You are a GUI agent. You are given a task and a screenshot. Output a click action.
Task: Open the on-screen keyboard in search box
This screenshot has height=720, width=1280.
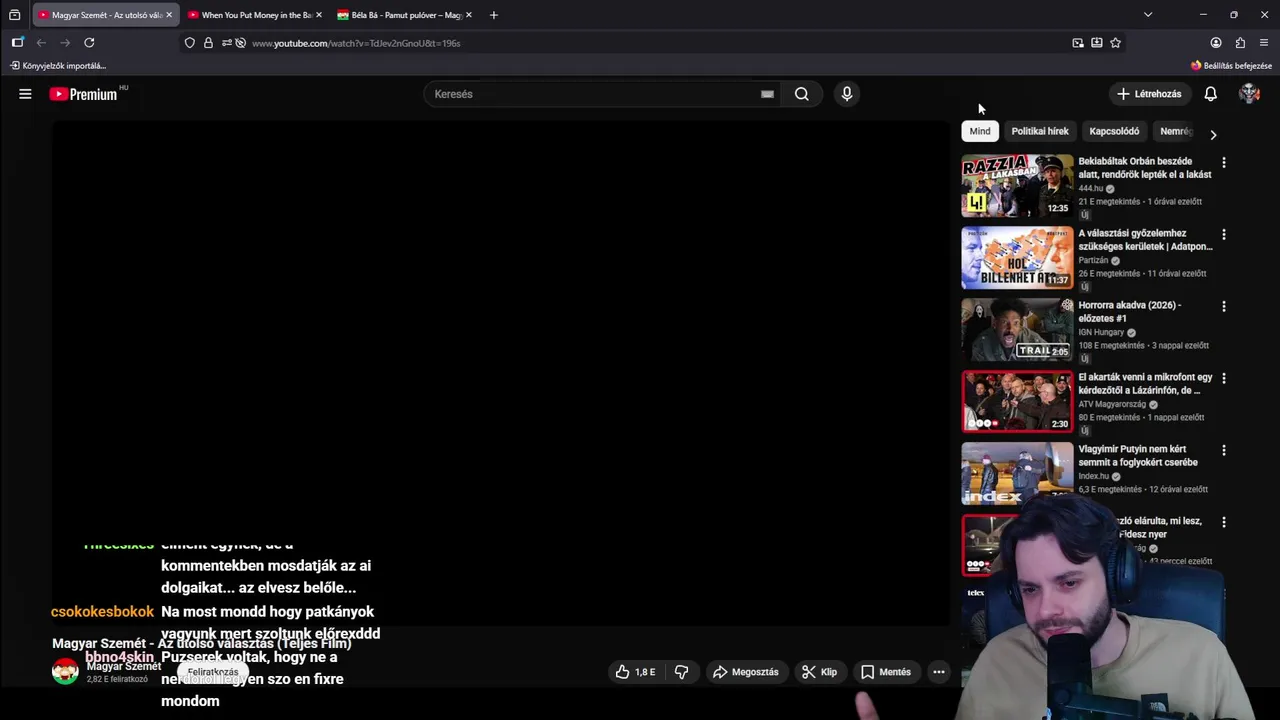point(767,94)
